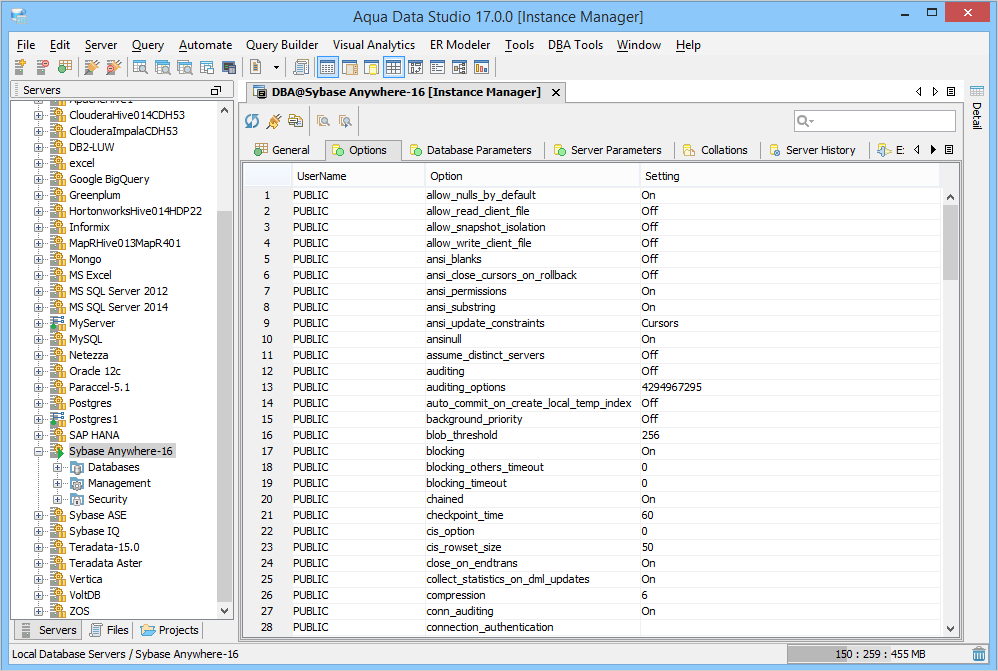
Task: Click the dark Shell console toolbar icon
Action: point(228,66)
